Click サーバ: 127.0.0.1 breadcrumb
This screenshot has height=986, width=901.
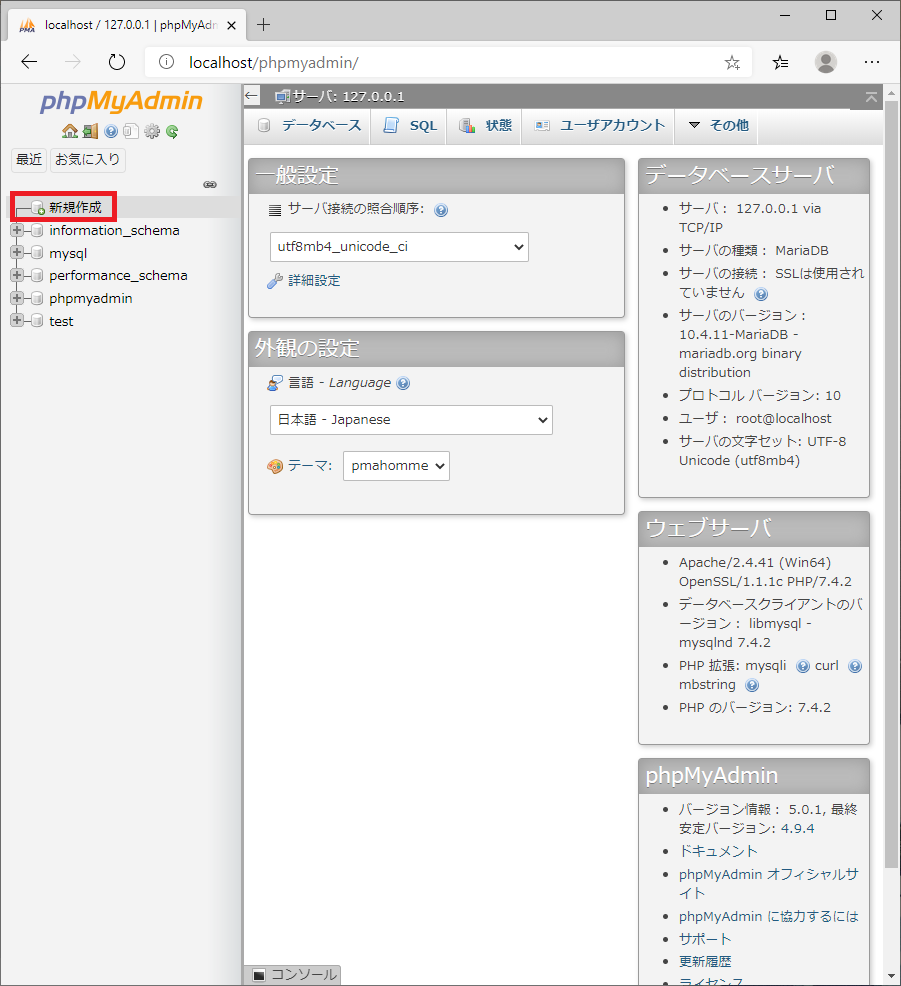[x=348, y=97]
